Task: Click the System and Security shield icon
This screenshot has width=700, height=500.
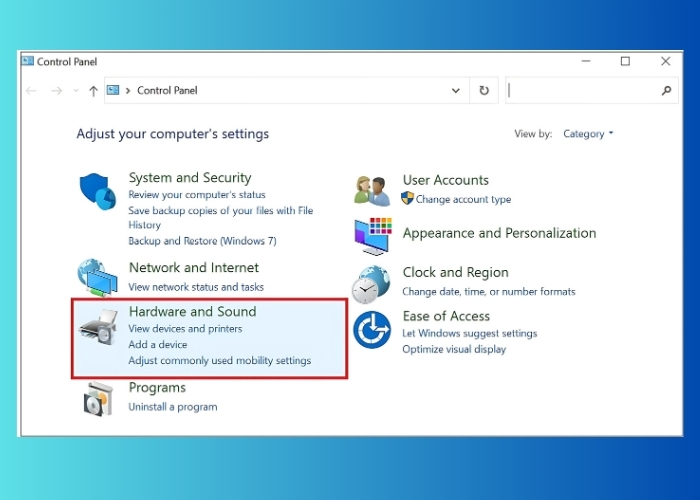Action: [x=98, y=192]
